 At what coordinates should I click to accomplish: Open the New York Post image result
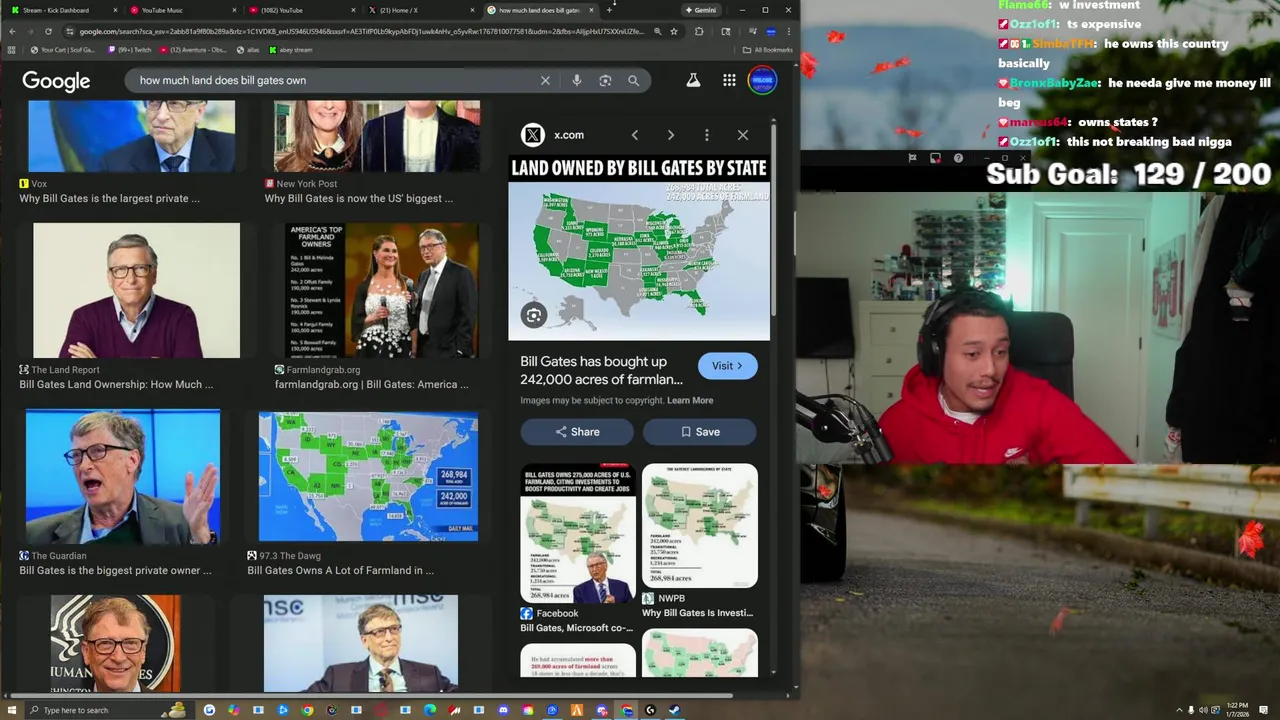coord(377,136)
